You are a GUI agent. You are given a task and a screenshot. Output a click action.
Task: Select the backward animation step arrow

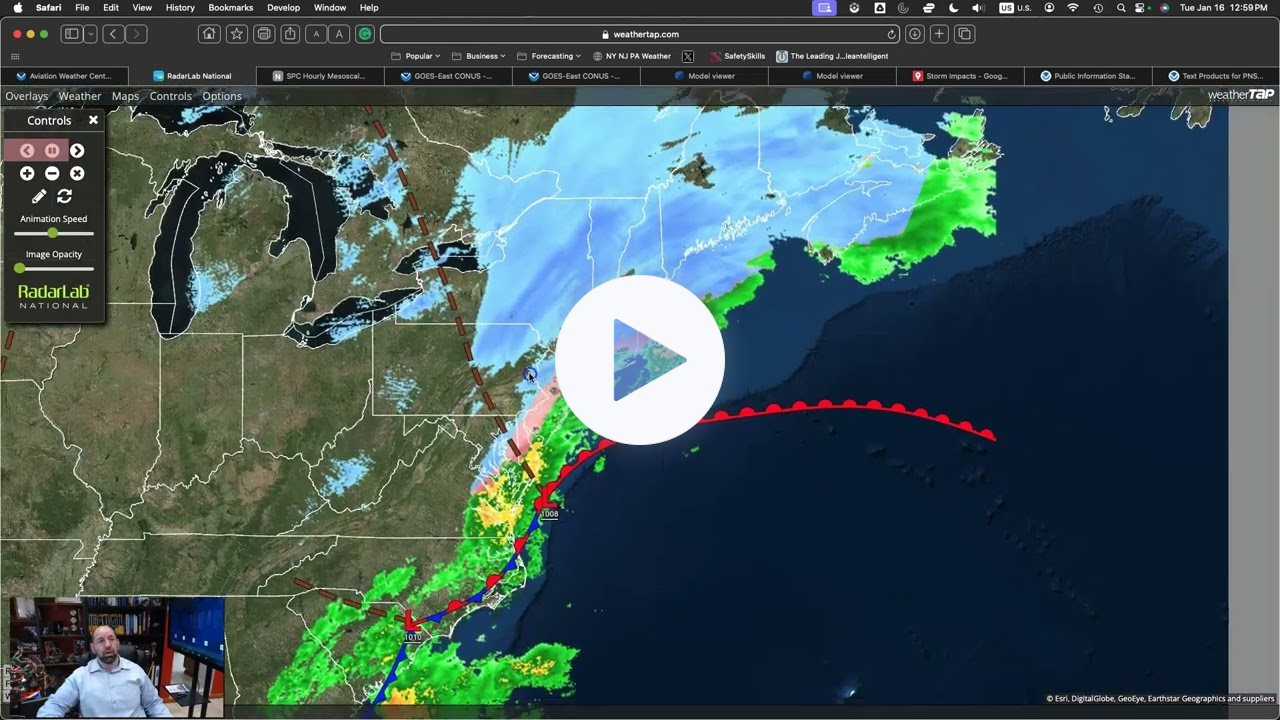27,150
